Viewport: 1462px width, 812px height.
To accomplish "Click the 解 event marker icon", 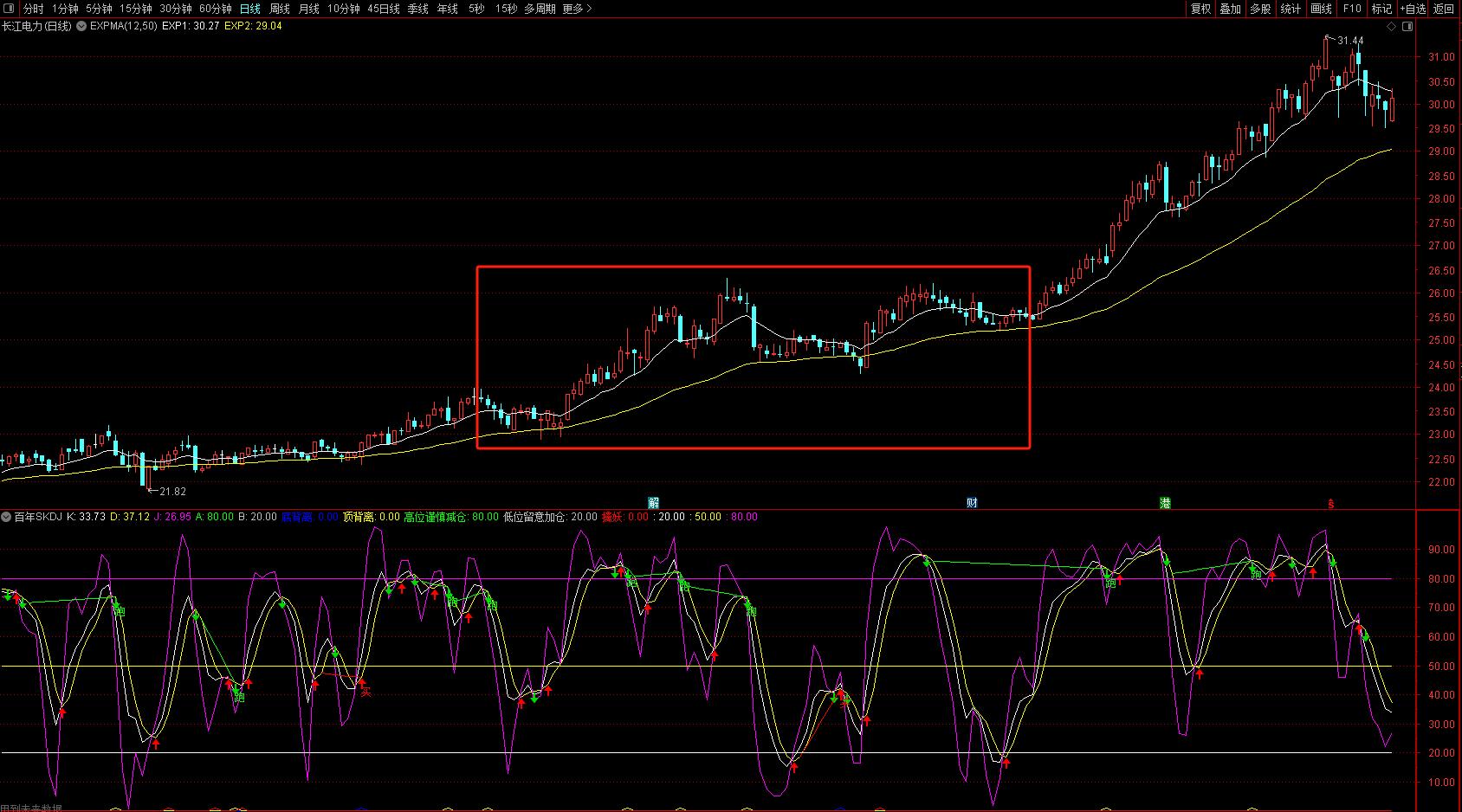I will pos(653,502).
